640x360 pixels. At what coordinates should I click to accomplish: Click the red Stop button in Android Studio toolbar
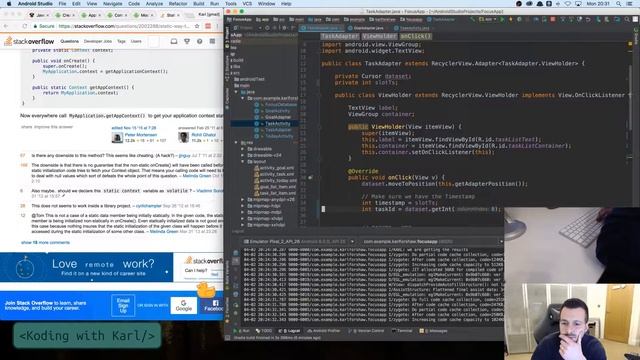(553, 19)
